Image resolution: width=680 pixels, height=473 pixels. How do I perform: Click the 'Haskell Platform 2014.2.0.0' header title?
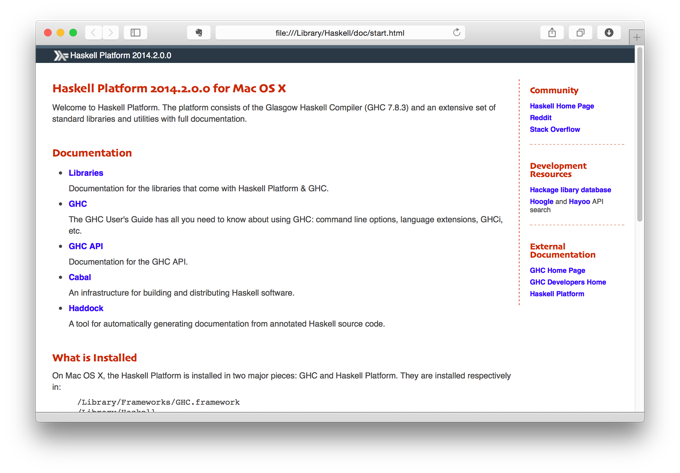(x=121, y=55)
